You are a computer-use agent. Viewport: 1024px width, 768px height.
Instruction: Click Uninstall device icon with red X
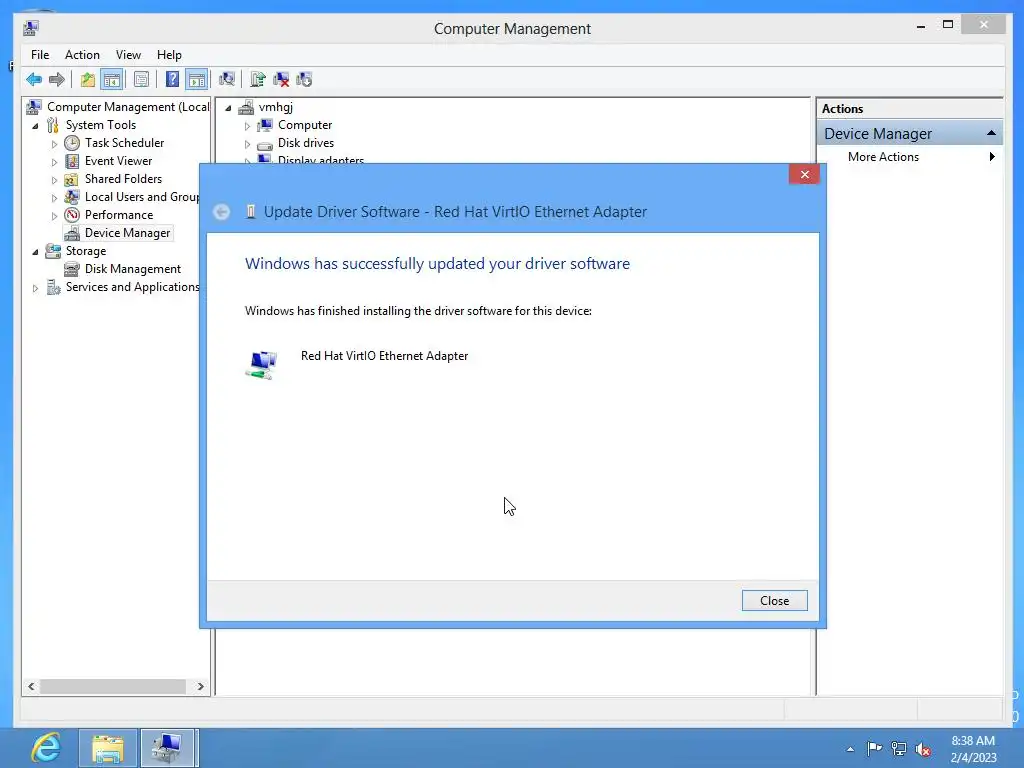tap(281, 80)
